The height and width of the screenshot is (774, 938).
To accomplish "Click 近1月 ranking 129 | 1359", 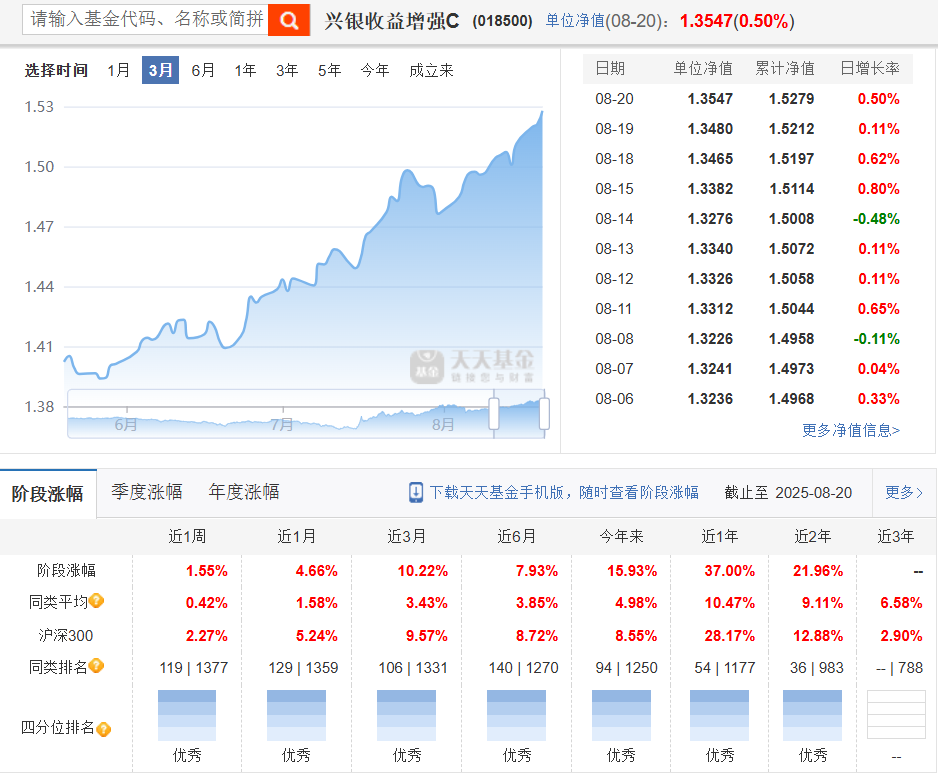I will (303, 668).
